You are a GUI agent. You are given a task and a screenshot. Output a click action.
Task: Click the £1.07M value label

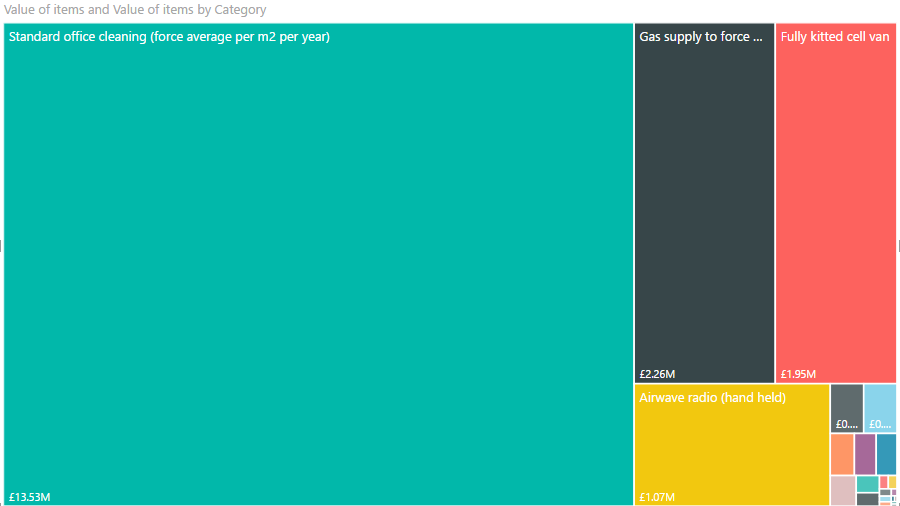(x=657, y=497)
